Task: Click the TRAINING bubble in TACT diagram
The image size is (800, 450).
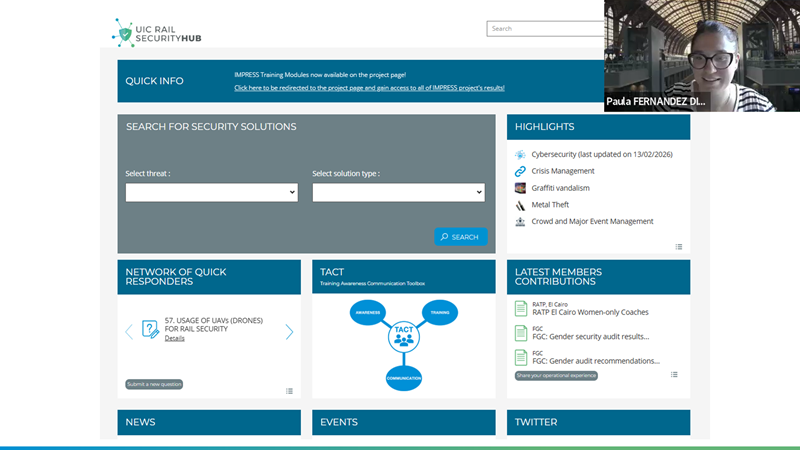Action: 440,312
